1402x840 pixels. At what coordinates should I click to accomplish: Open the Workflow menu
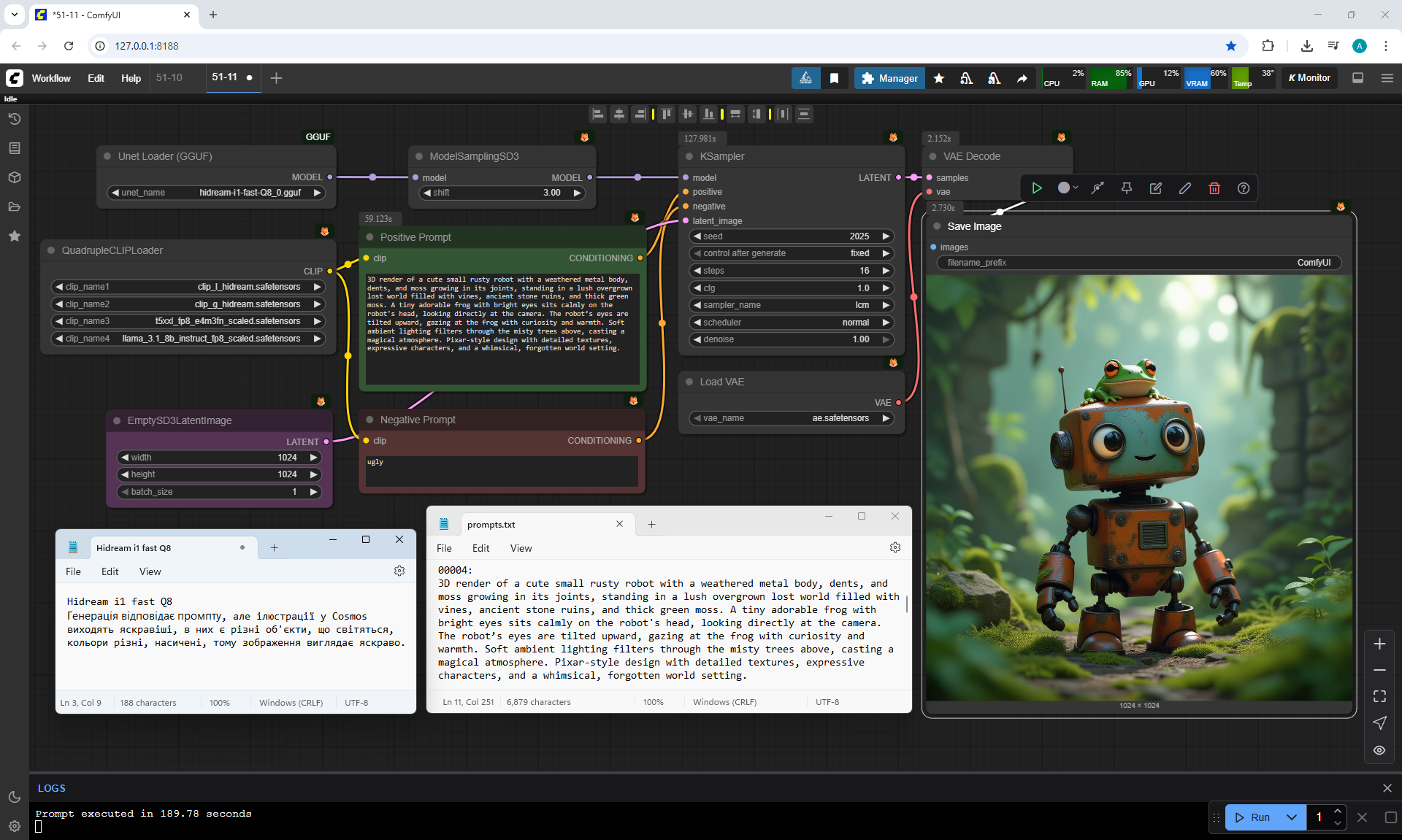[x=51, y=78]
